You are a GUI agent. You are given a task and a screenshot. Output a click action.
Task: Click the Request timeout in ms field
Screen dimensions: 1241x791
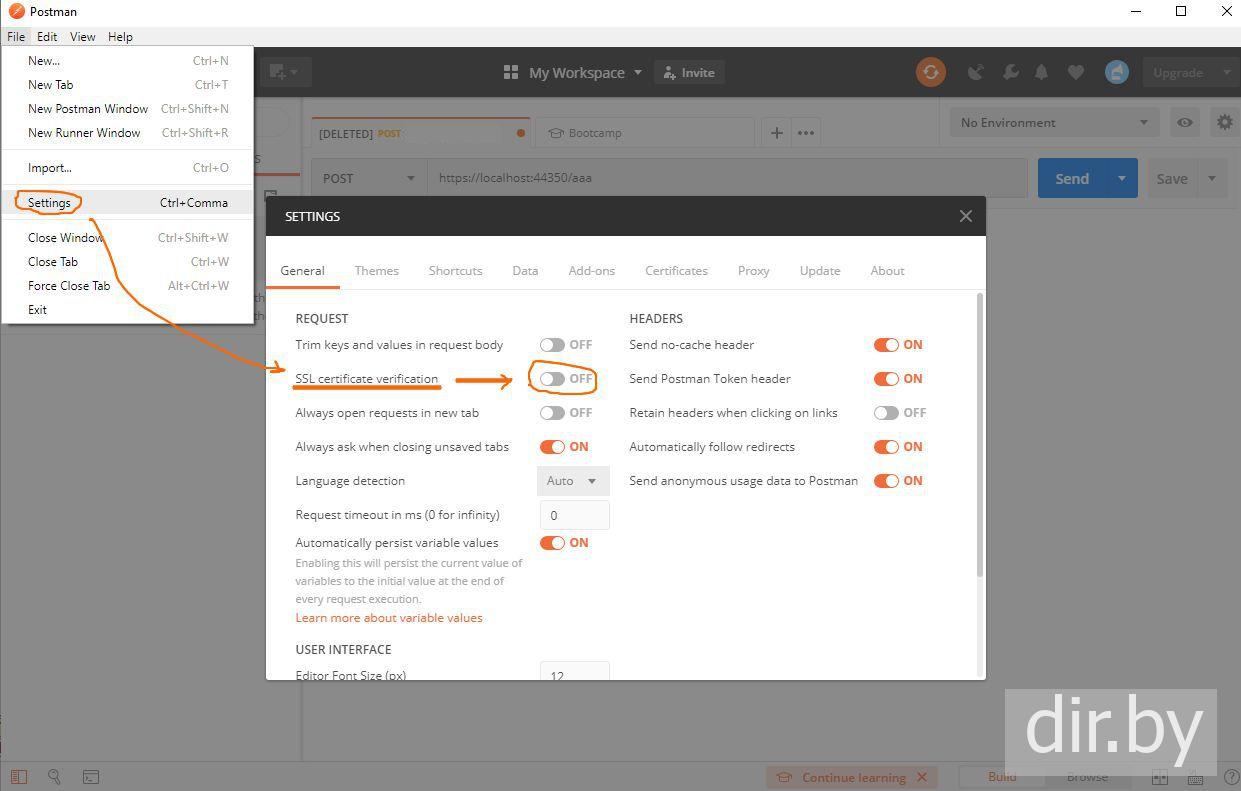pos(575,515)
